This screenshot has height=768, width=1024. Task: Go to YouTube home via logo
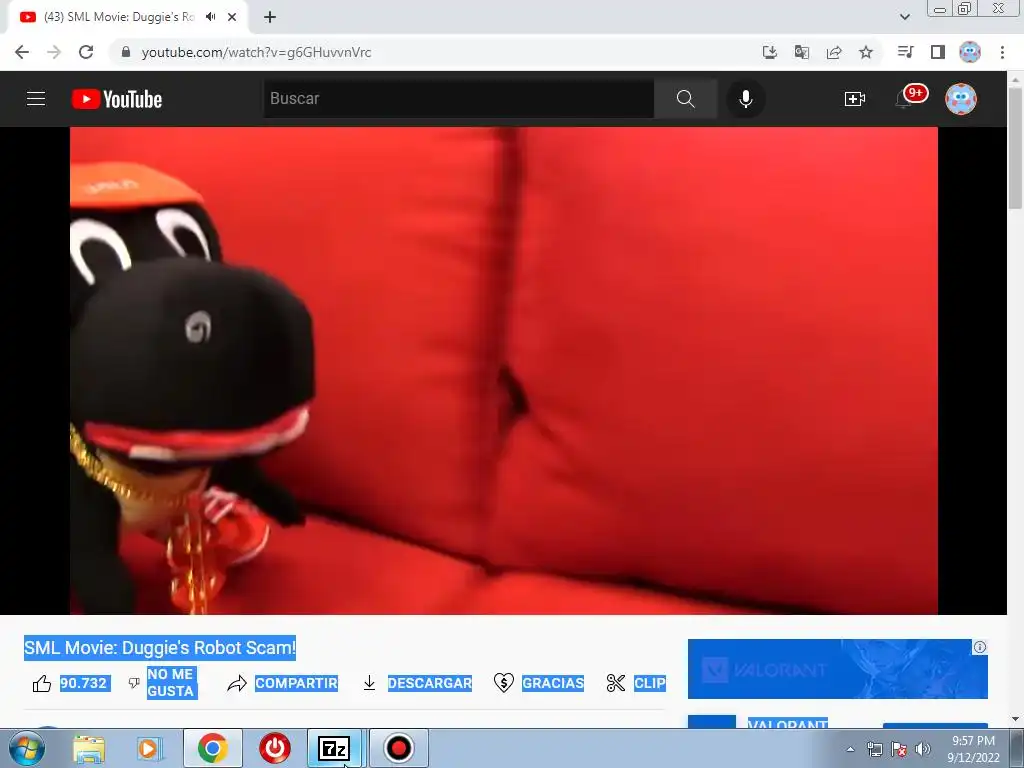pyautogui.click(x=117, y=99)
